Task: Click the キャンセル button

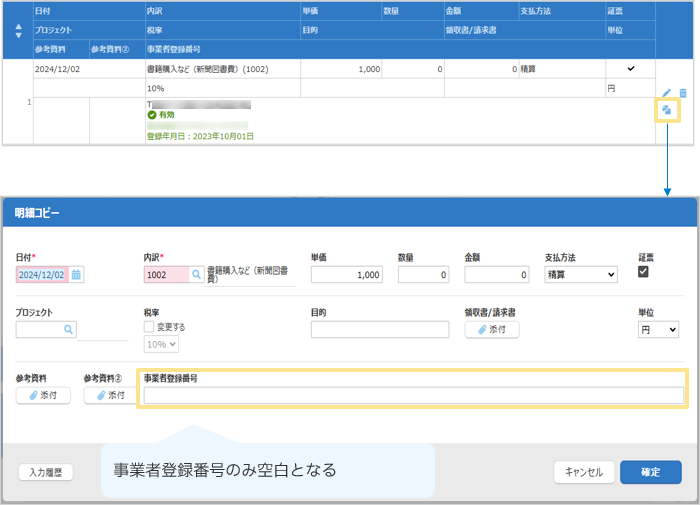Action: click(582, 473)
